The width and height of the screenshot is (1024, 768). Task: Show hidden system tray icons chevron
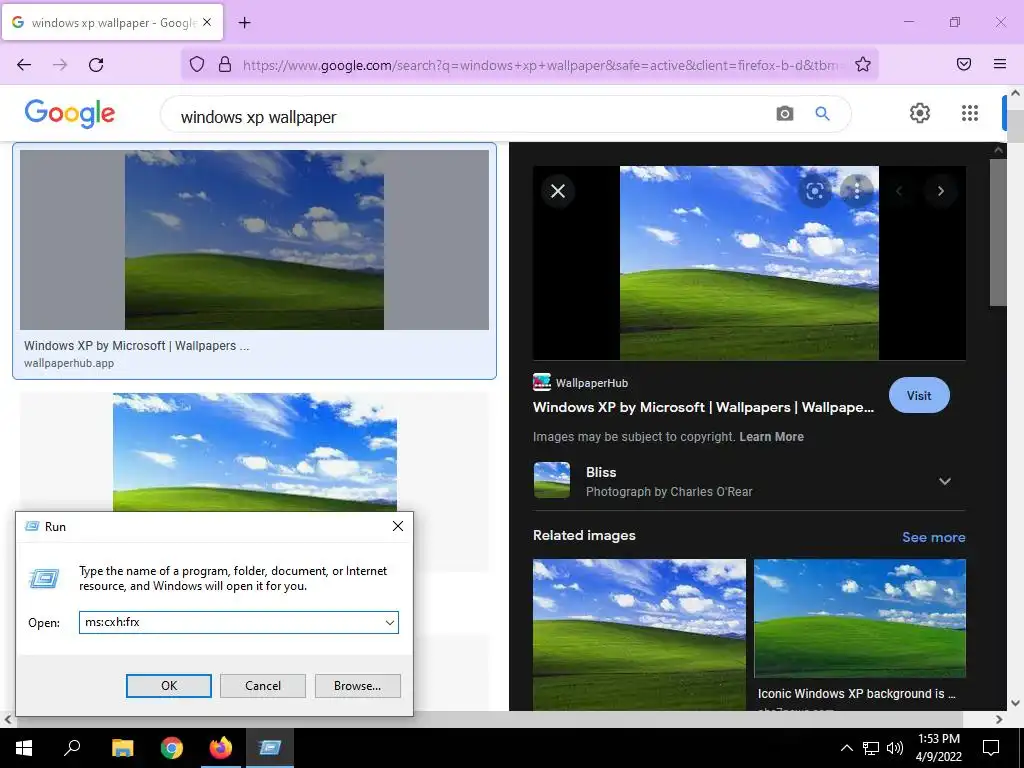(x=846, y=748)
